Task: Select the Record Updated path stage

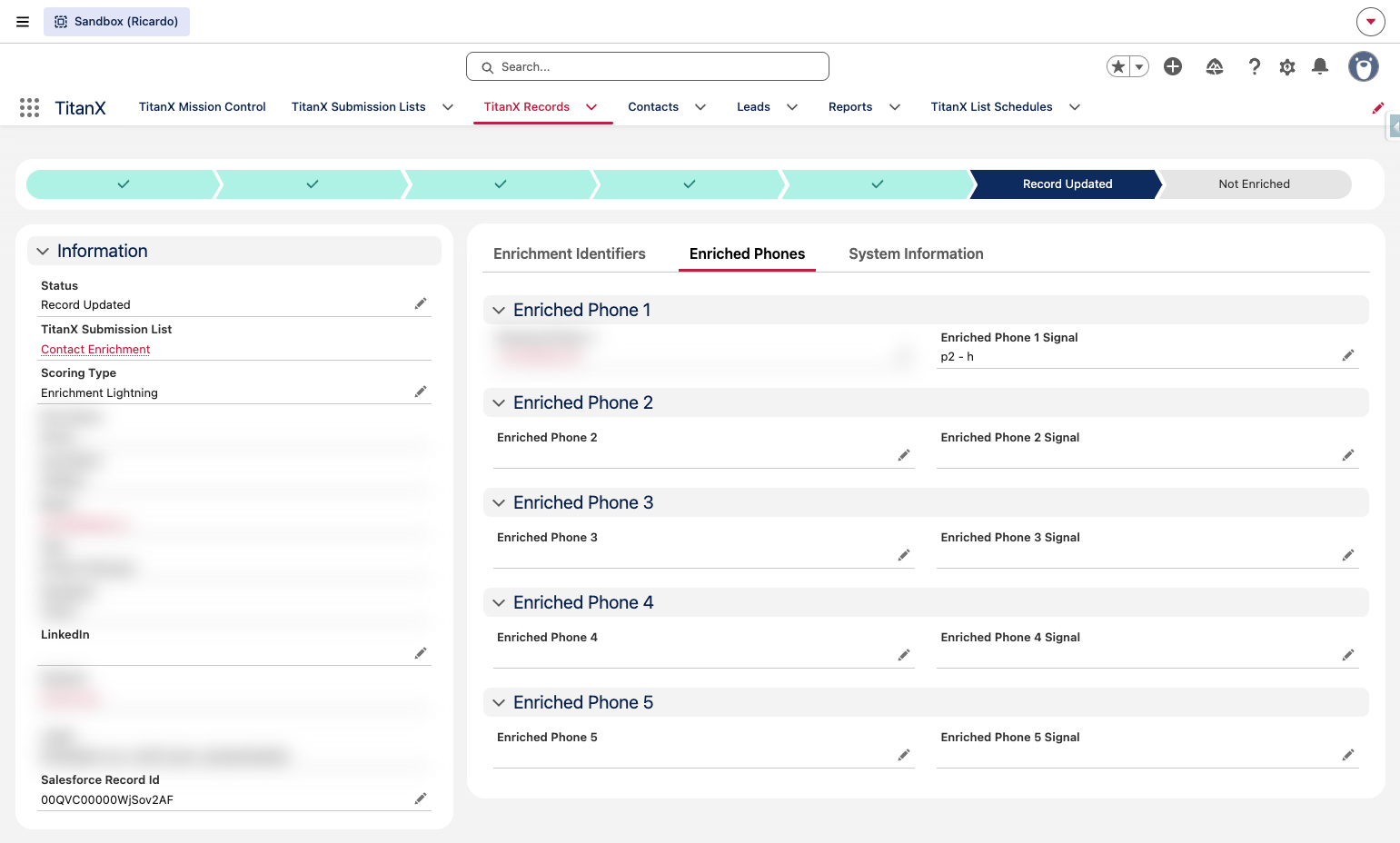Action: (1067, 184)
